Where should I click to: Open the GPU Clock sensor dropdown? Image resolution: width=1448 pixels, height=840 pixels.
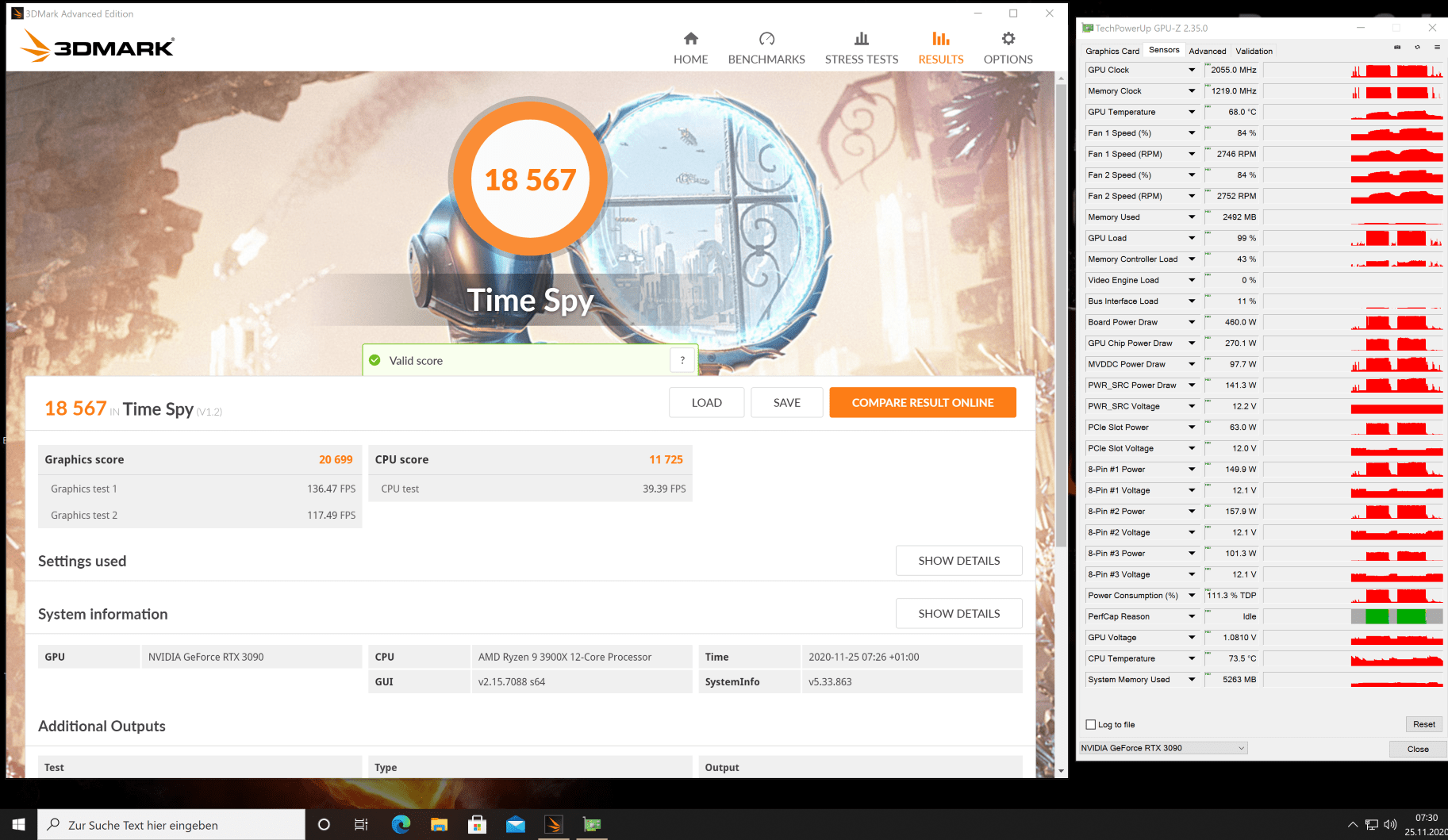tap(1192, 70)
